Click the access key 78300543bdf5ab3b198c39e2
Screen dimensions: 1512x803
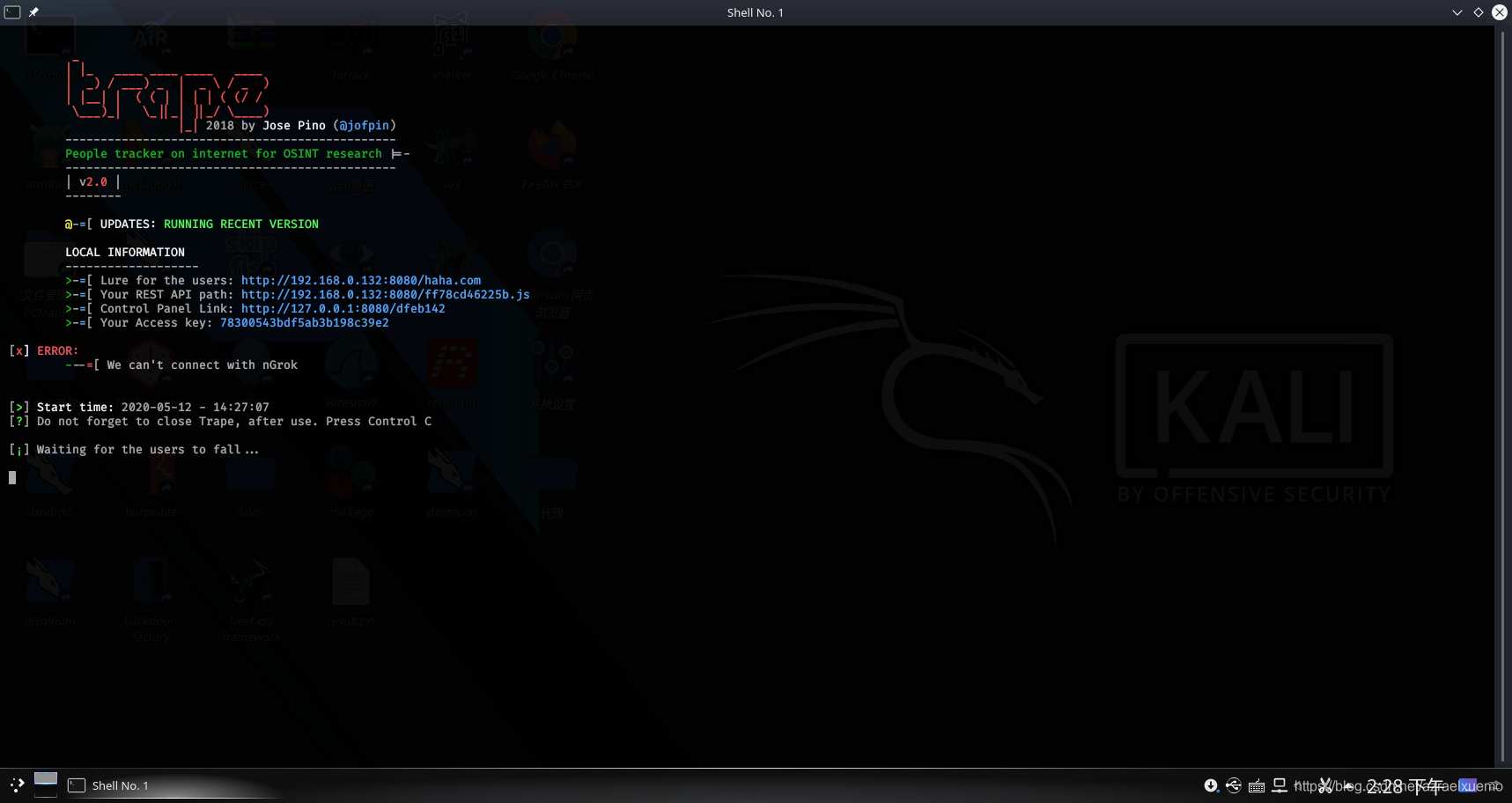(305, 323)
